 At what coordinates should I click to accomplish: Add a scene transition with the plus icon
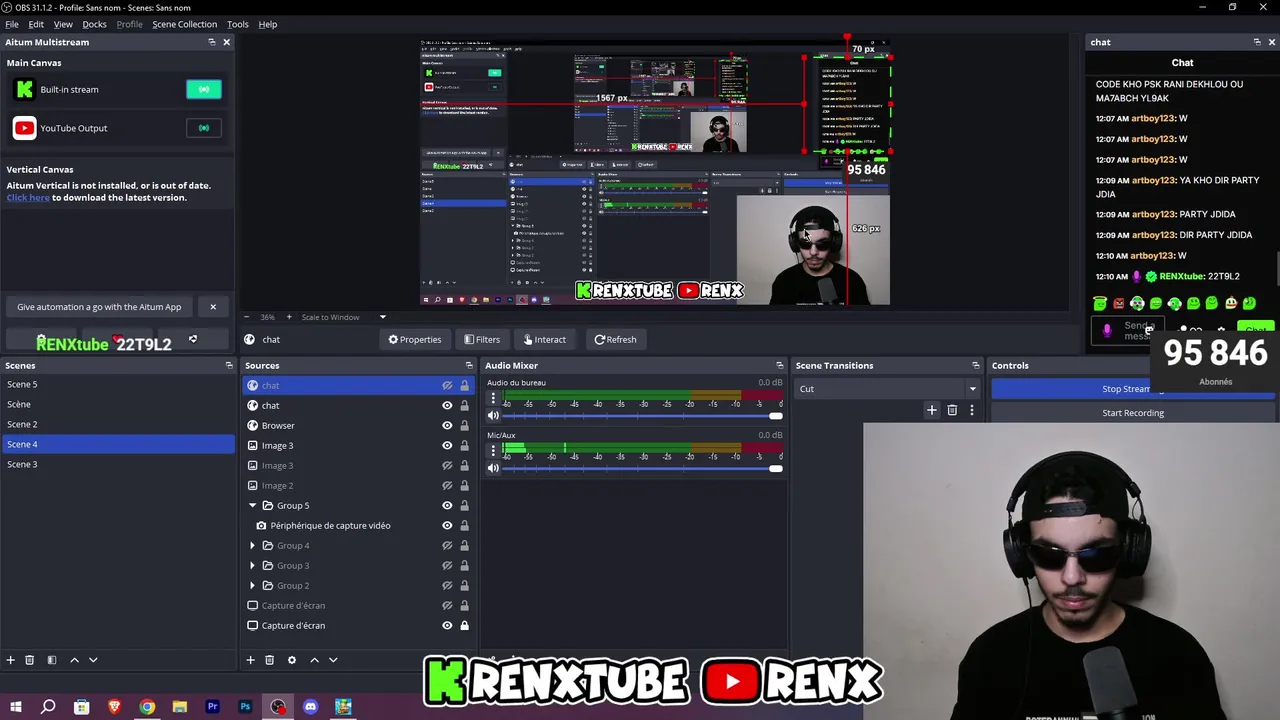[x=932, y=410]
